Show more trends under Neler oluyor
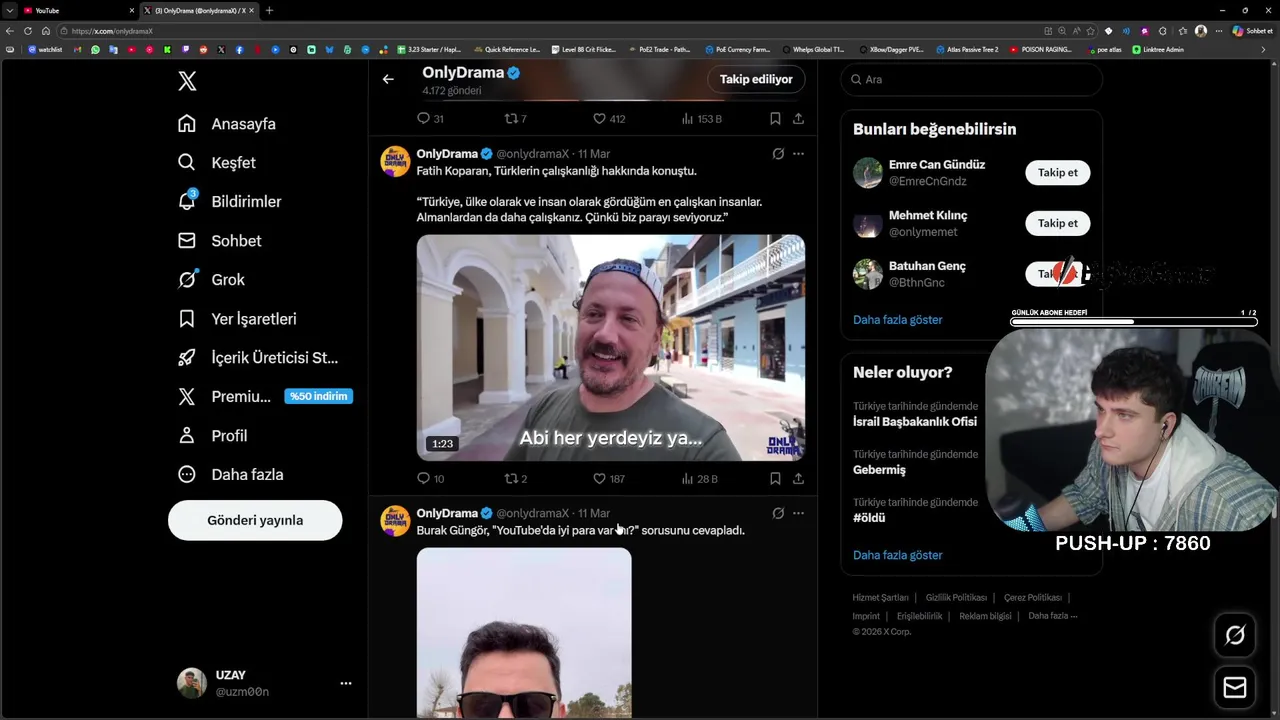Viewport: 1280px width, 720px height. [x=897, y=555]
